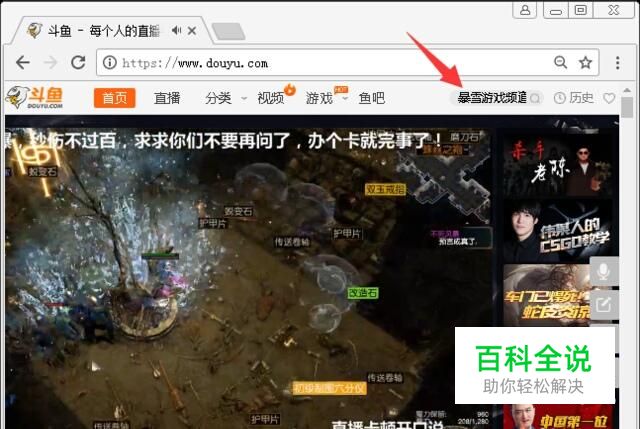Click the browser forward arrow
The image size is (640, 429).
51,62
